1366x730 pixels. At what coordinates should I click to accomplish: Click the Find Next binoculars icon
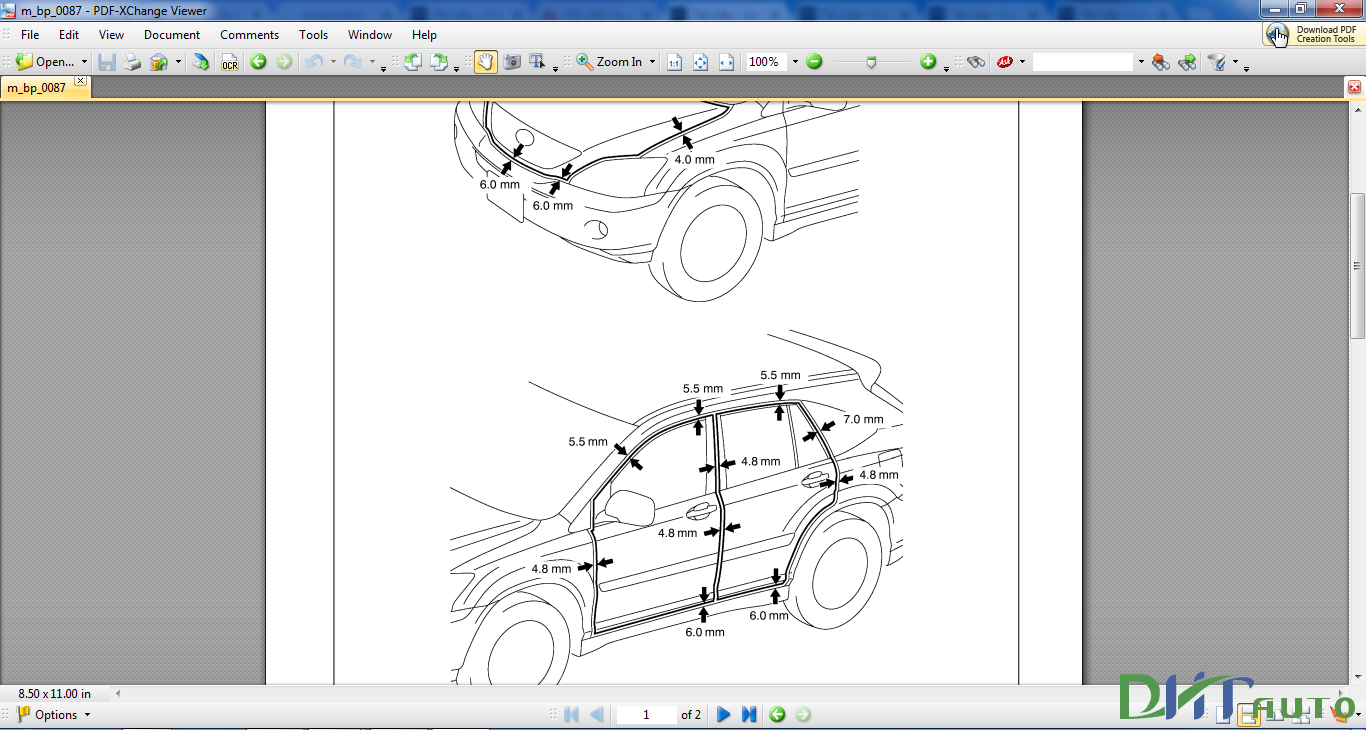coord(1187,62)
